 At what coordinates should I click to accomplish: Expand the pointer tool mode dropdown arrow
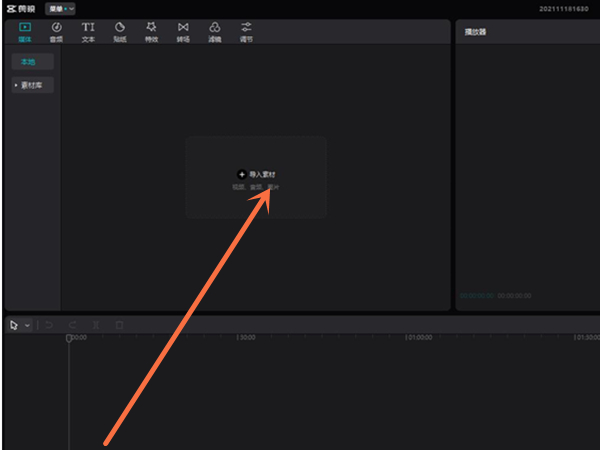[x=27, y=325]
